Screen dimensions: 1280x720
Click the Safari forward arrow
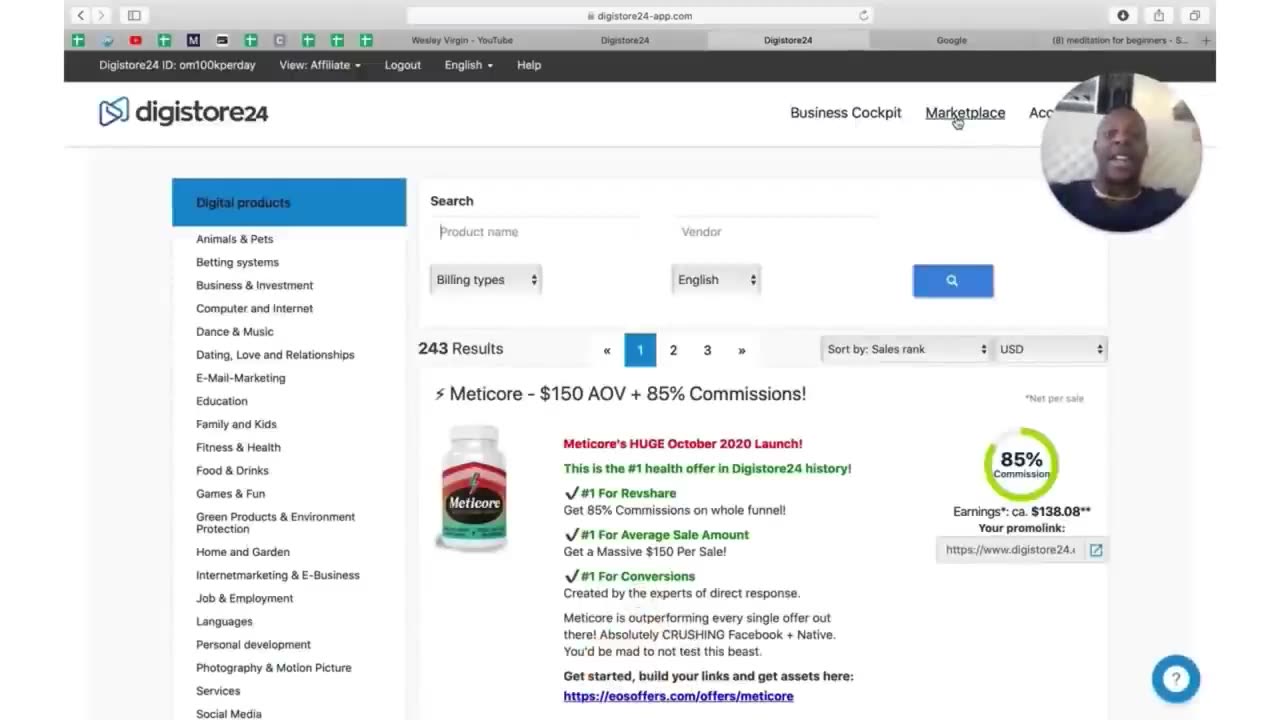100,15
